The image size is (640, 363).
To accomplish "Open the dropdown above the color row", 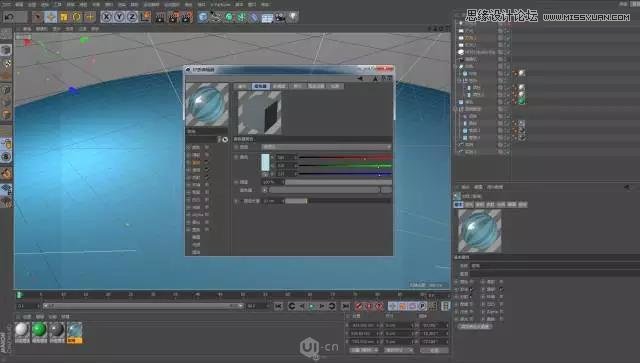I will coord(327,147).
